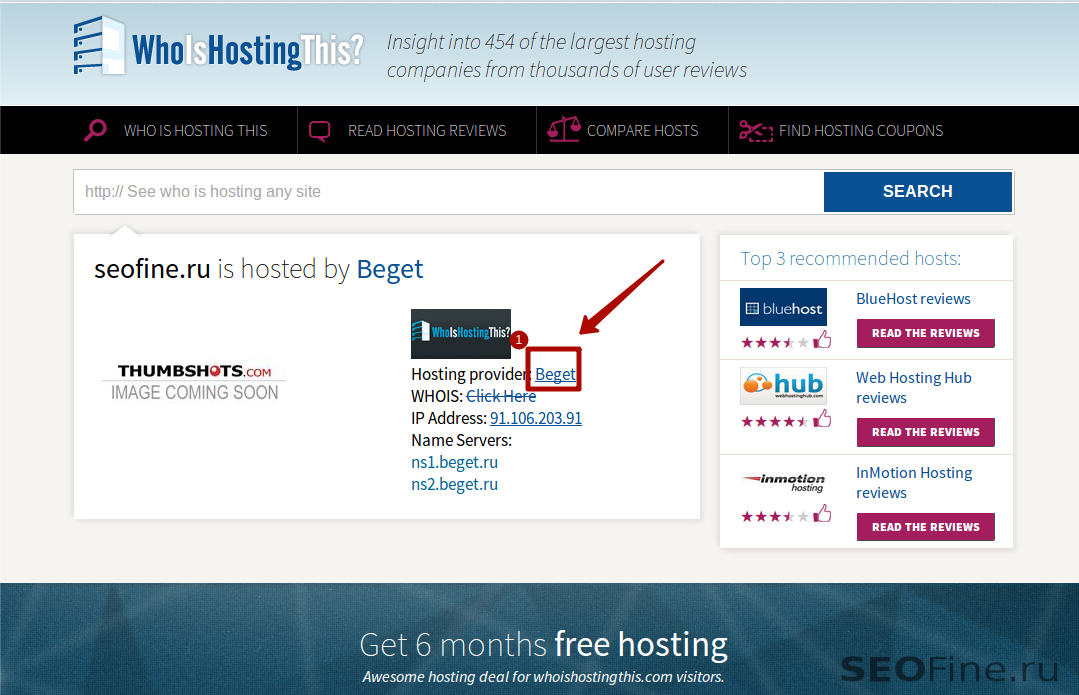Image resolution: width=1079 pixels, height=695 pixels.
Task: Click the speech bubble reviews icon
Action: click(x=319, y=131)
